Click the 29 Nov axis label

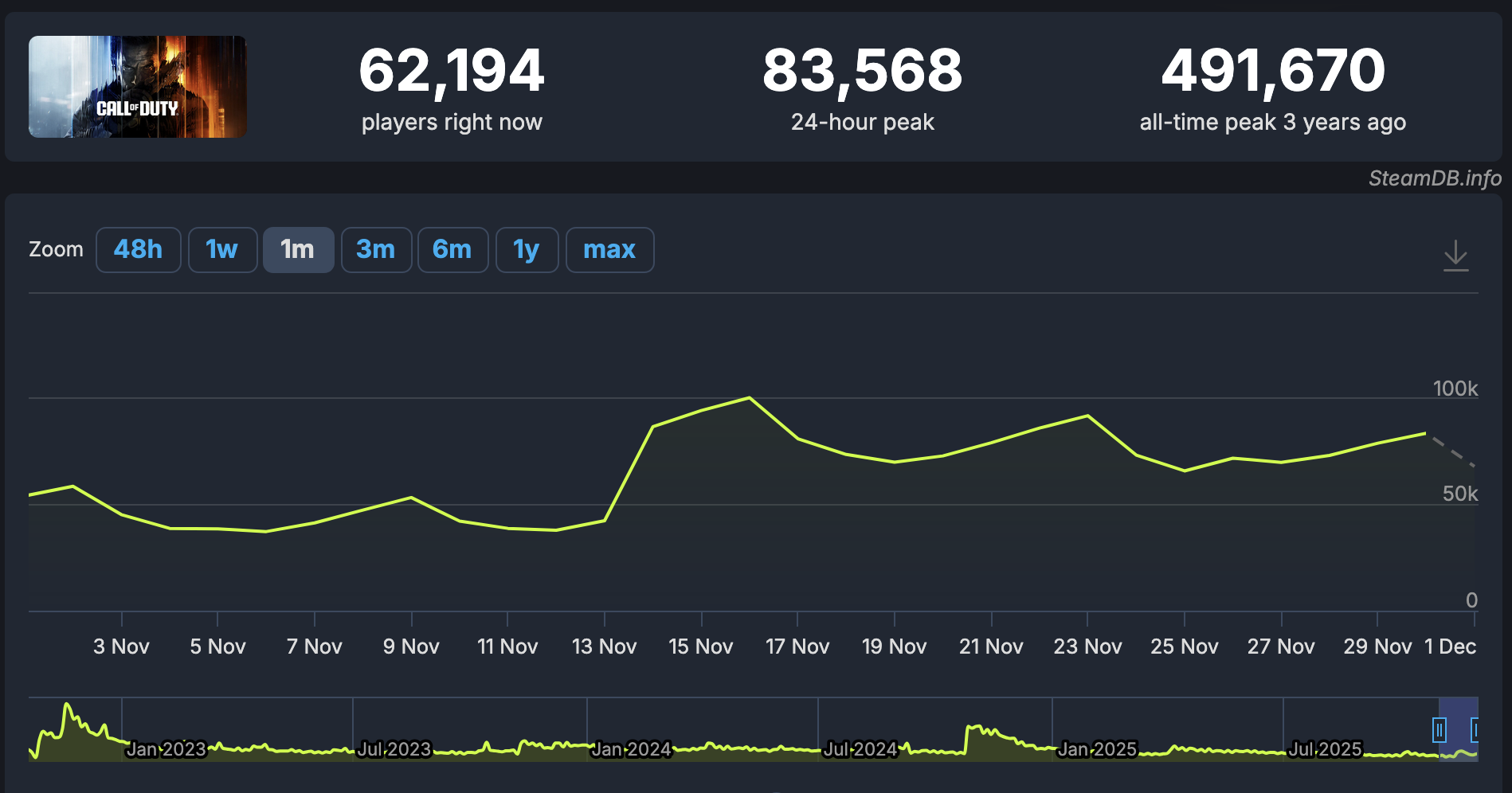[x=1377, y=647]
